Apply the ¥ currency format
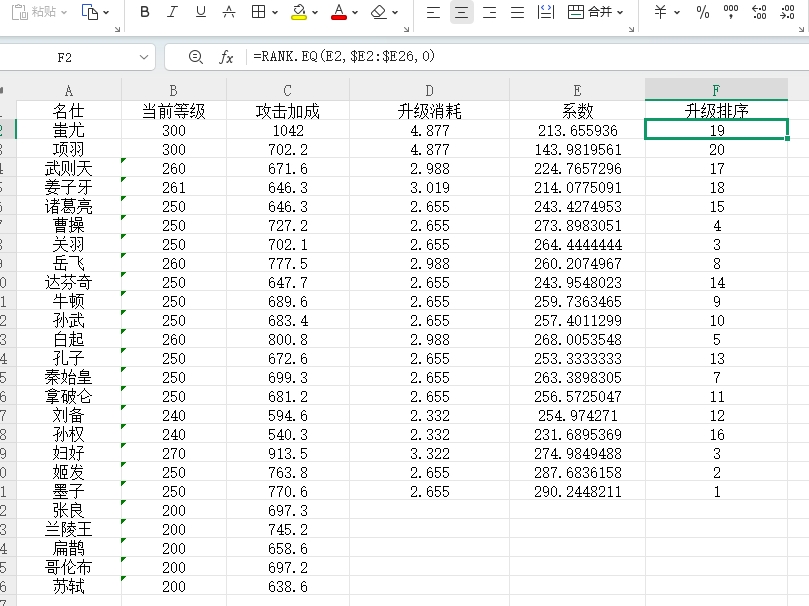The width and height of the screenshot is (809, 606). pyautogui.click(x=660, y=11)
